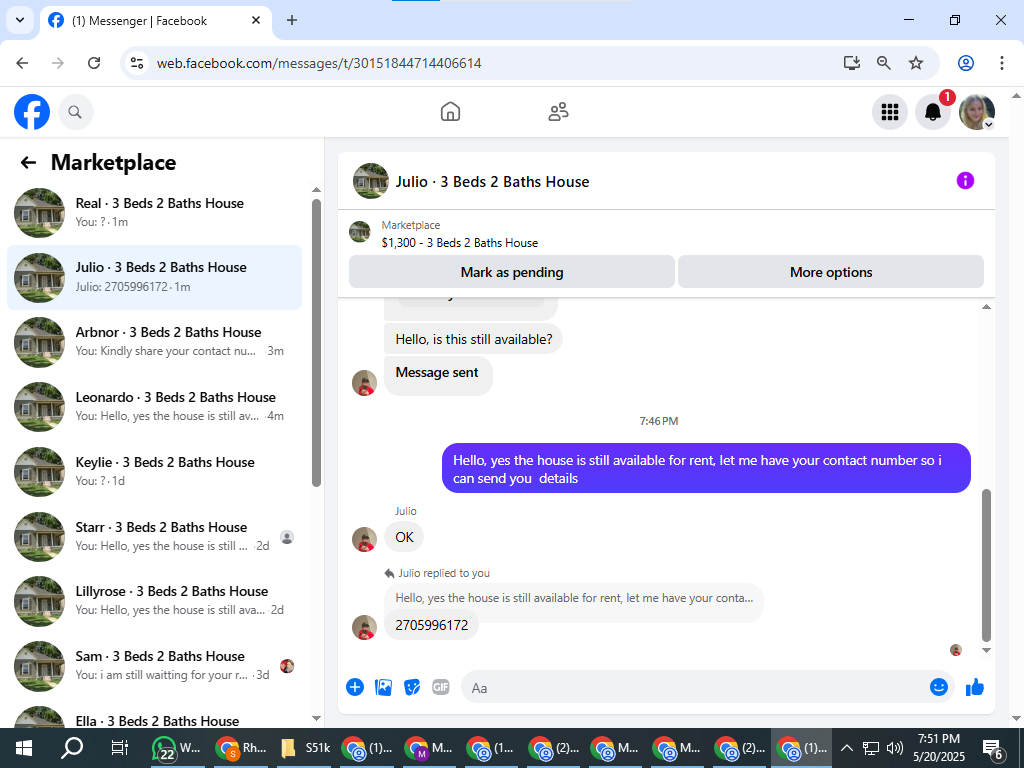Click the OK message from Julio
The height and width of the screenshot is (768, 1024).
404,537
